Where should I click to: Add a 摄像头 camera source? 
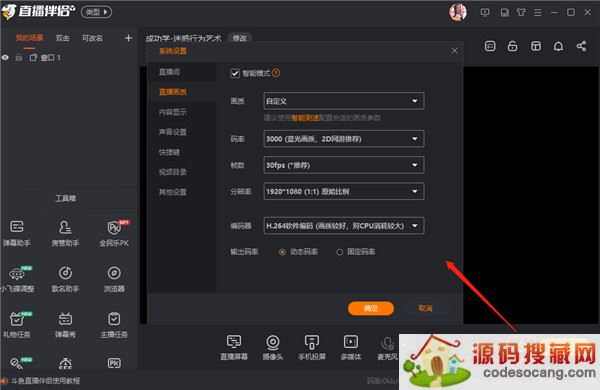273,348
